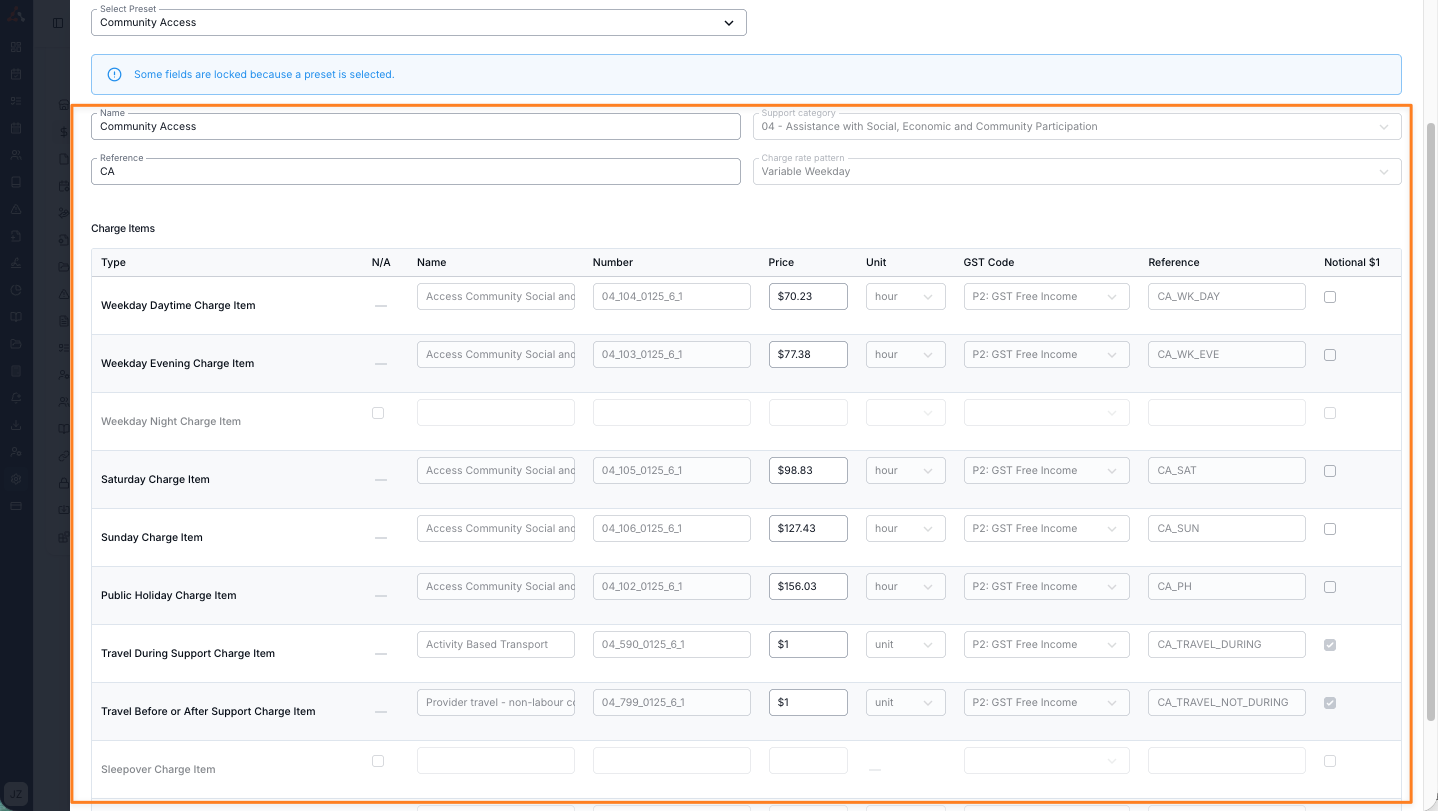Enable Notional $1 for Weekday Daytime item

1330,297
